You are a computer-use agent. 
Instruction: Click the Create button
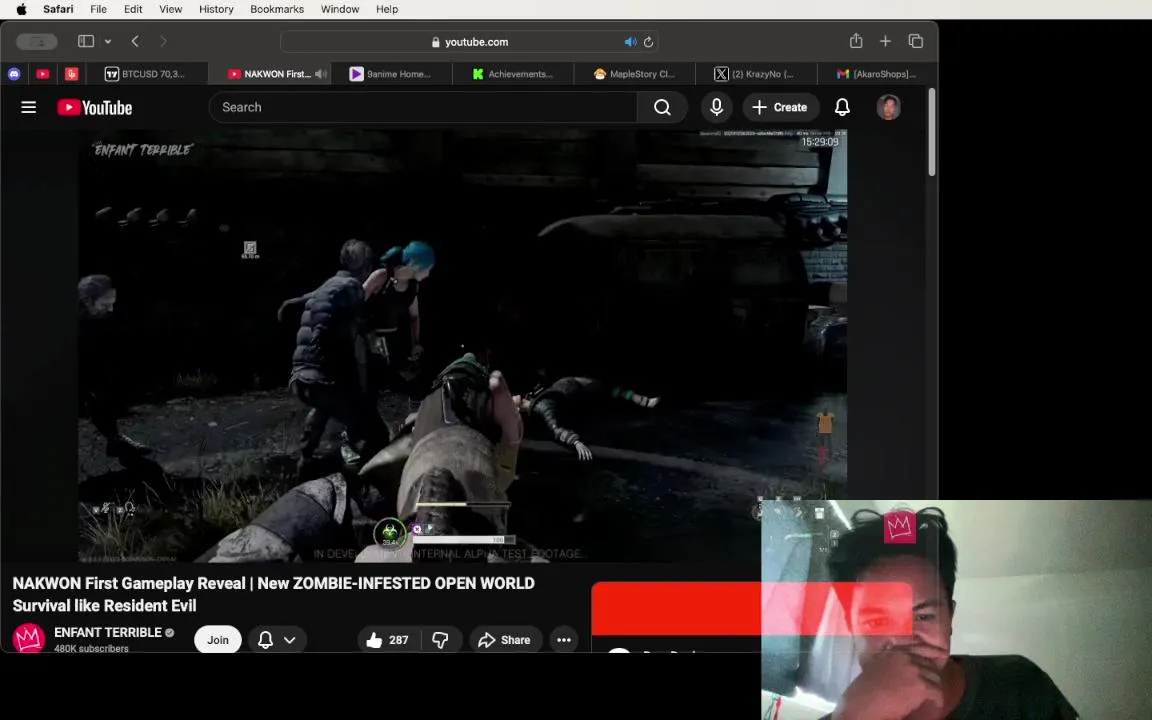click(x=780, y=107)
